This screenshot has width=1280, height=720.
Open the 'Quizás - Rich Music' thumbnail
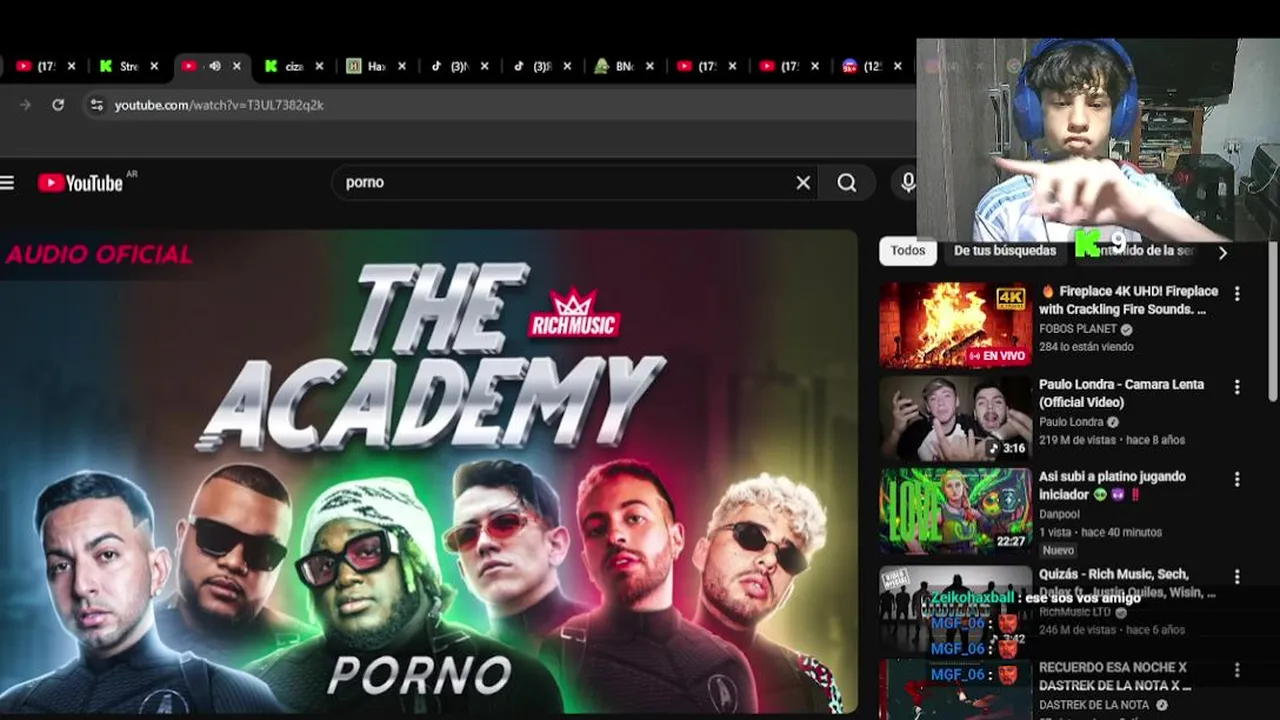tap(955, 608)
